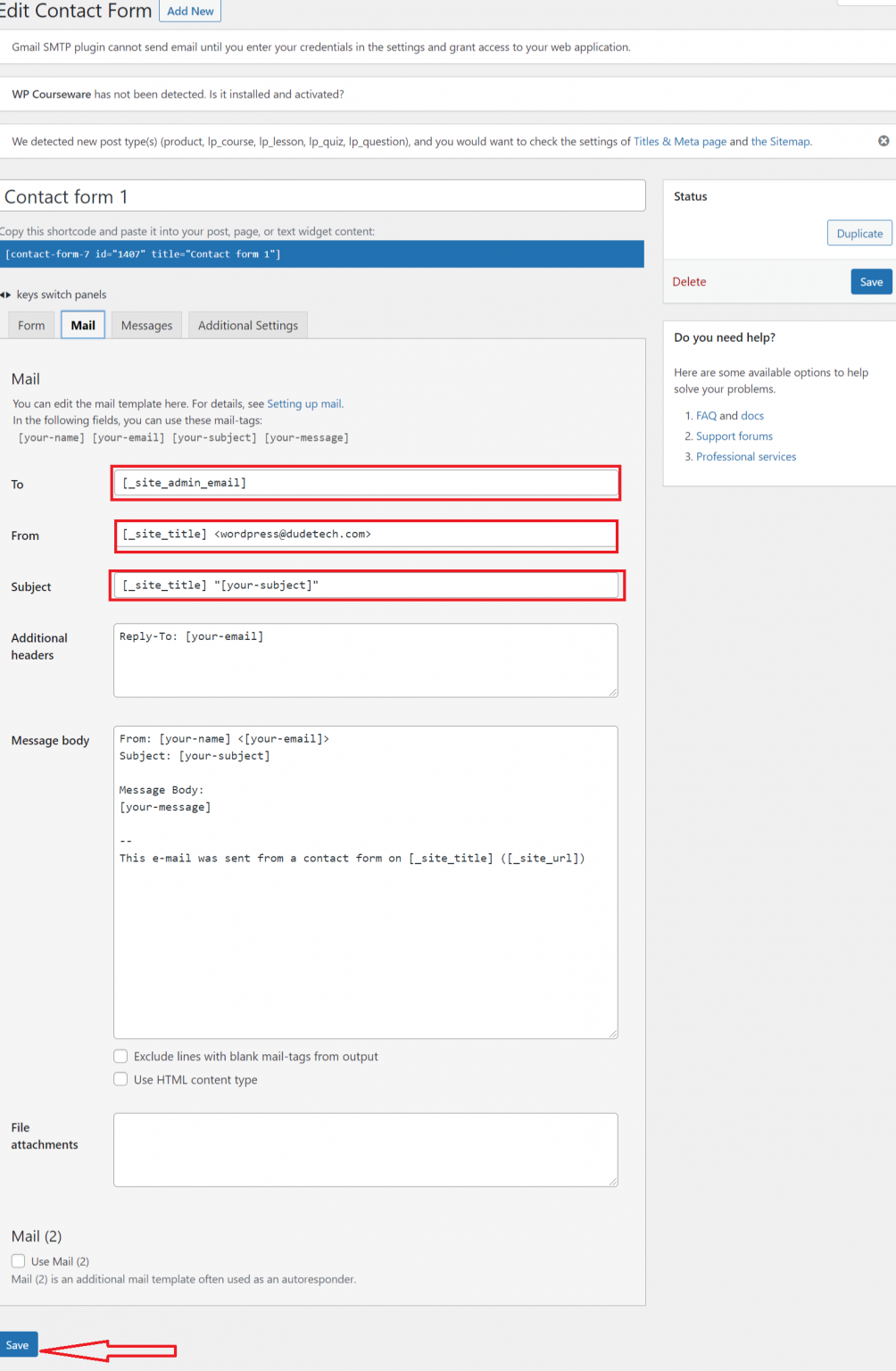Click the bottom Save button
896x1371 pixels.
point(18,1345)
